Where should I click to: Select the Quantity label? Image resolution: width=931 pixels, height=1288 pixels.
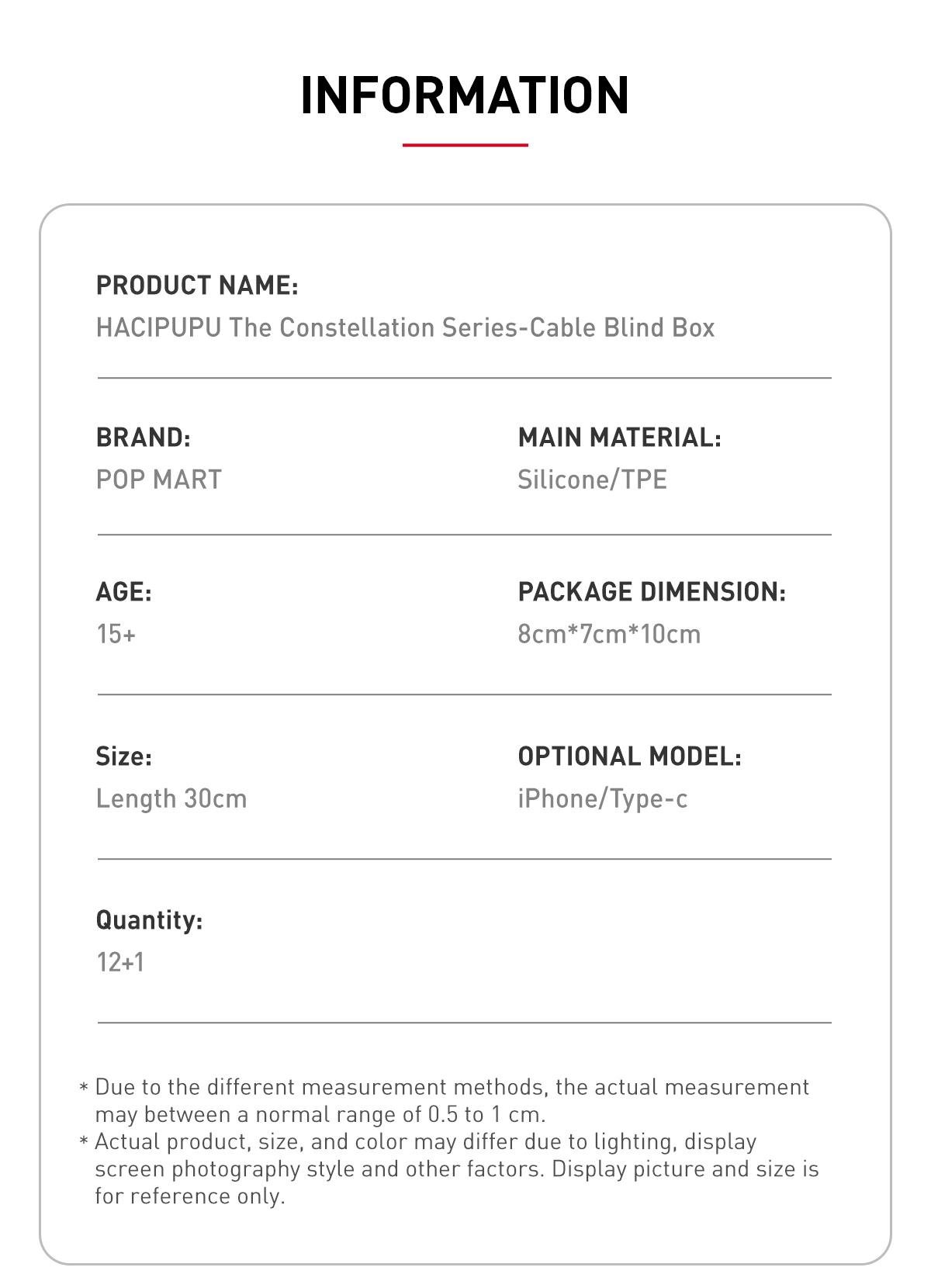149,920
